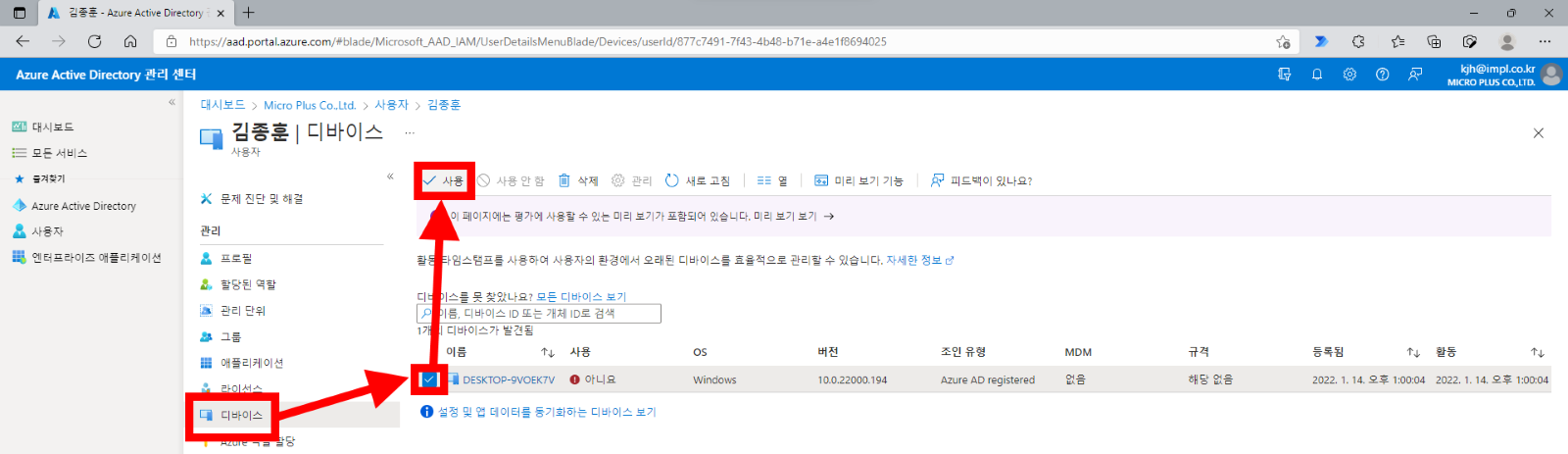Reload the page with refresh icon

point(94,41)
